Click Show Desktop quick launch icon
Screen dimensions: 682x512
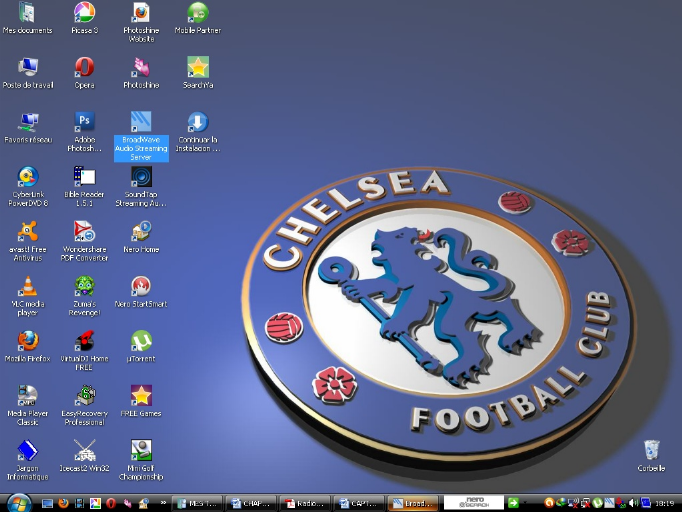click(47, 504)
